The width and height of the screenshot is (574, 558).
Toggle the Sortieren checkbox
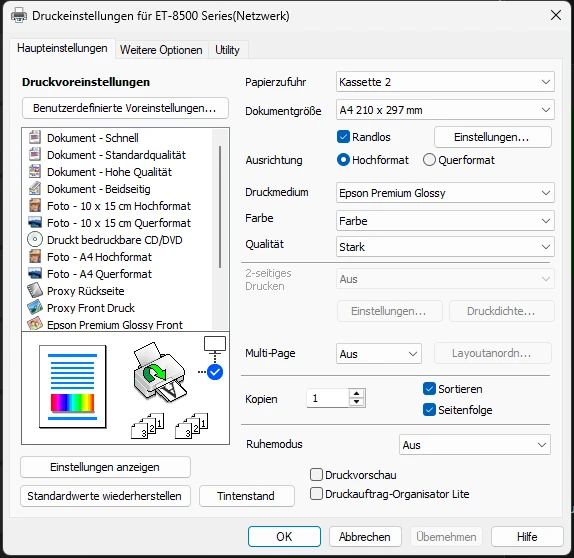pos(429,389)
